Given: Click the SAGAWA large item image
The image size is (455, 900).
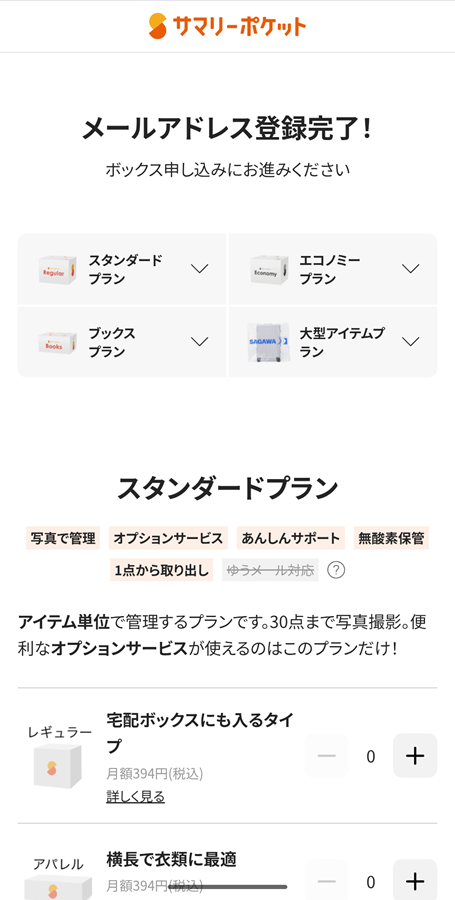Looking at the screenshot, I should (x=269, y=342).
